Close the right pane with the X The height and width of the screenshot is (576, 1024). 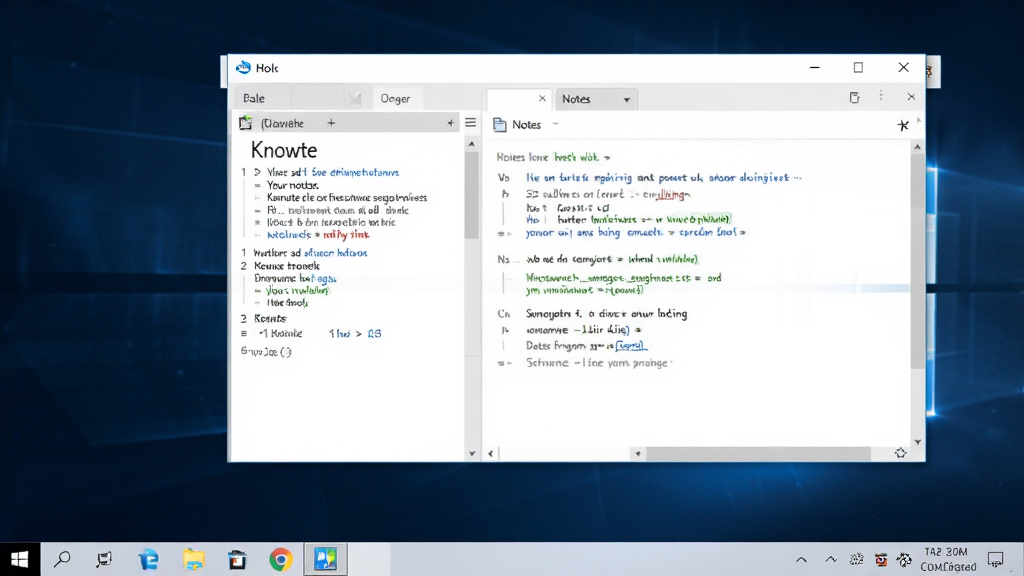(911, 97)
